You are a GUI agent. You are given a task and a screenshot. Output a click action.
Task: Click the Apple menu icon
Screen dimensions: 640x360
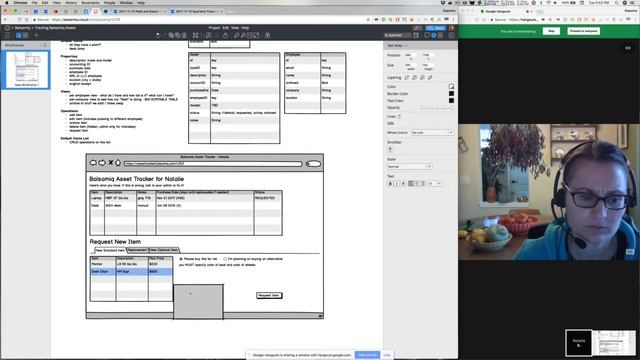tap(7, 2)
